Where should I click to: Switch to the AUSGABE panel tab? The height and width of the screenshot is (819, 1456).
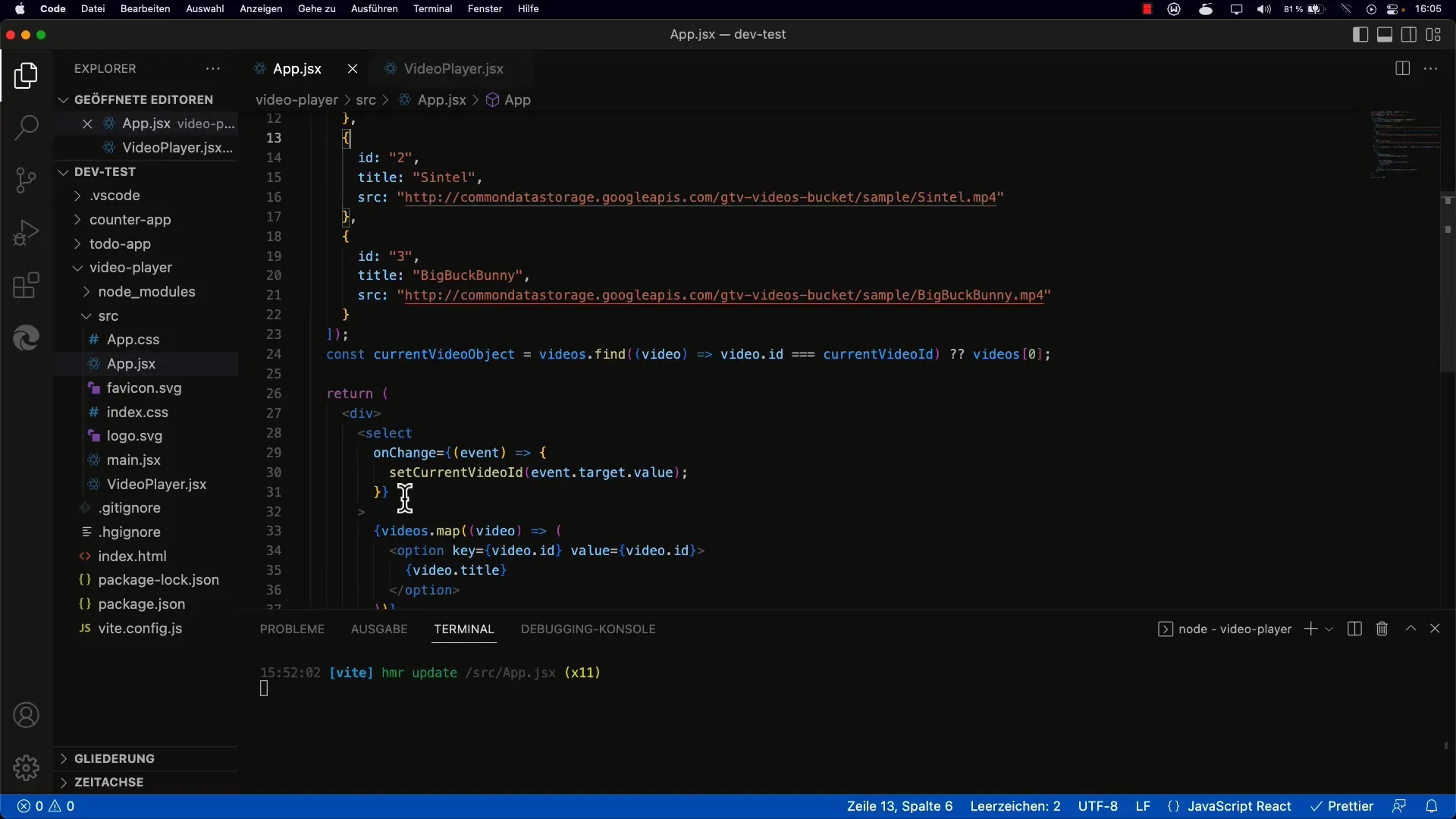click(x=379, y=629)
